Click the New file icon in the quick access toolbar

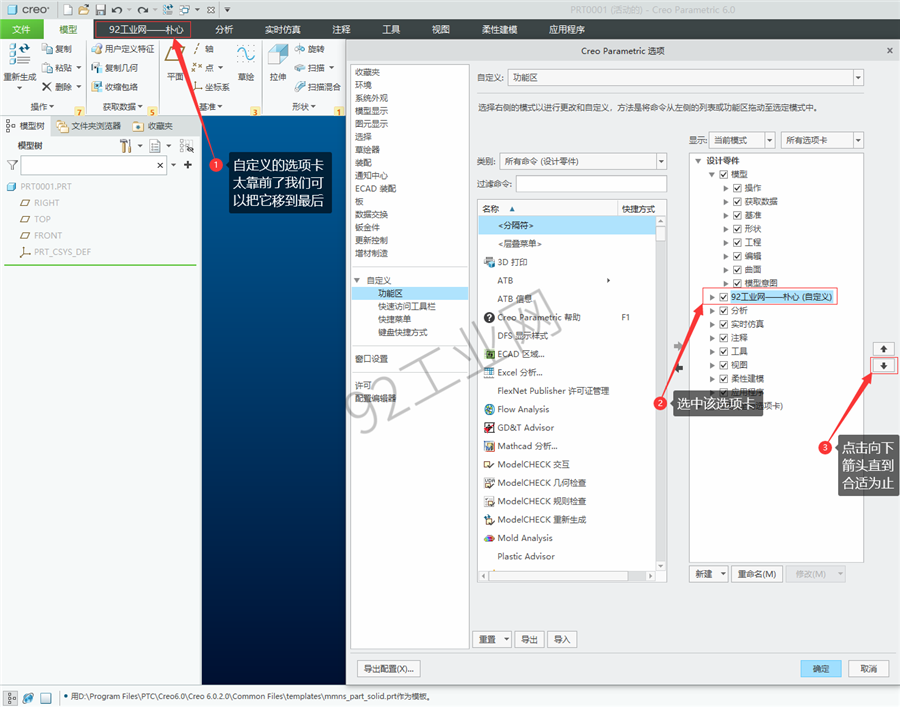coord(68,10)
